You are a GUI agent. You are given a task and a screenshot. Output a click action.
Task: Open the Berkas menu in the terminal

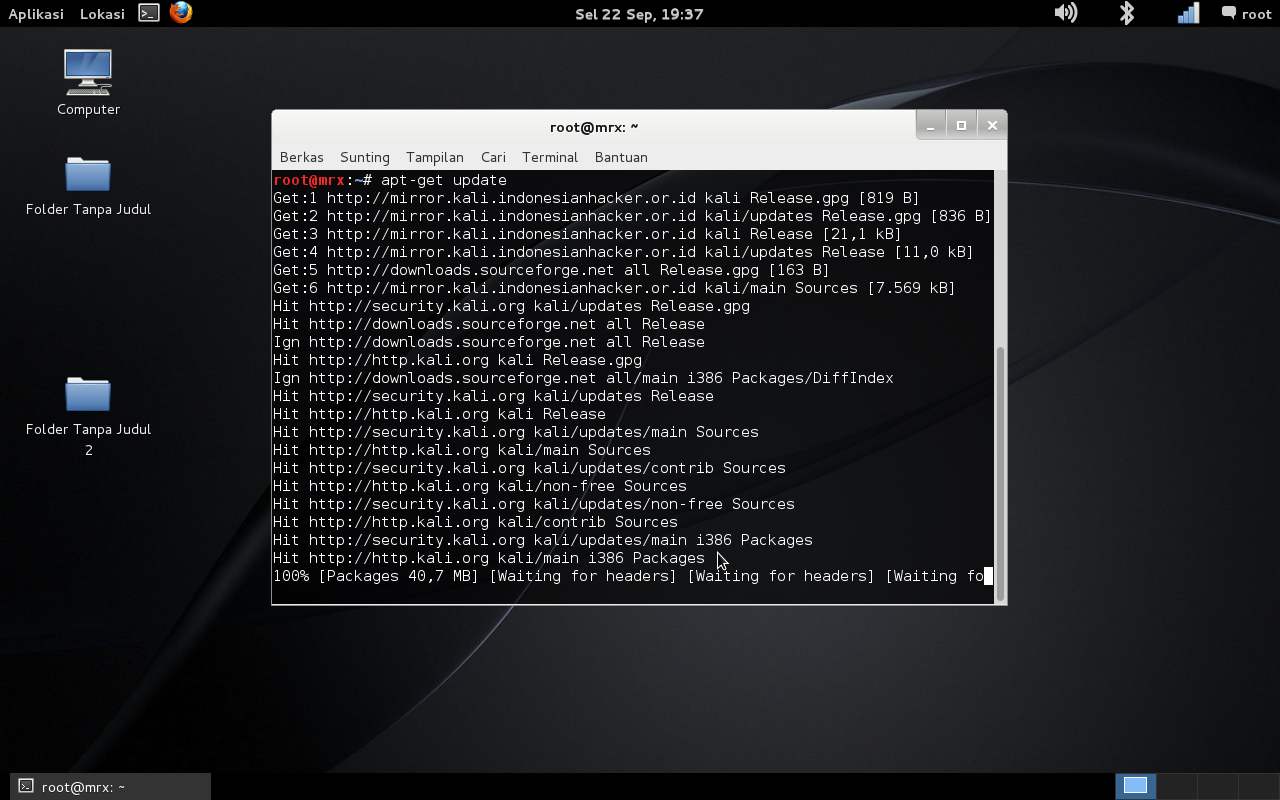[302, 157]
